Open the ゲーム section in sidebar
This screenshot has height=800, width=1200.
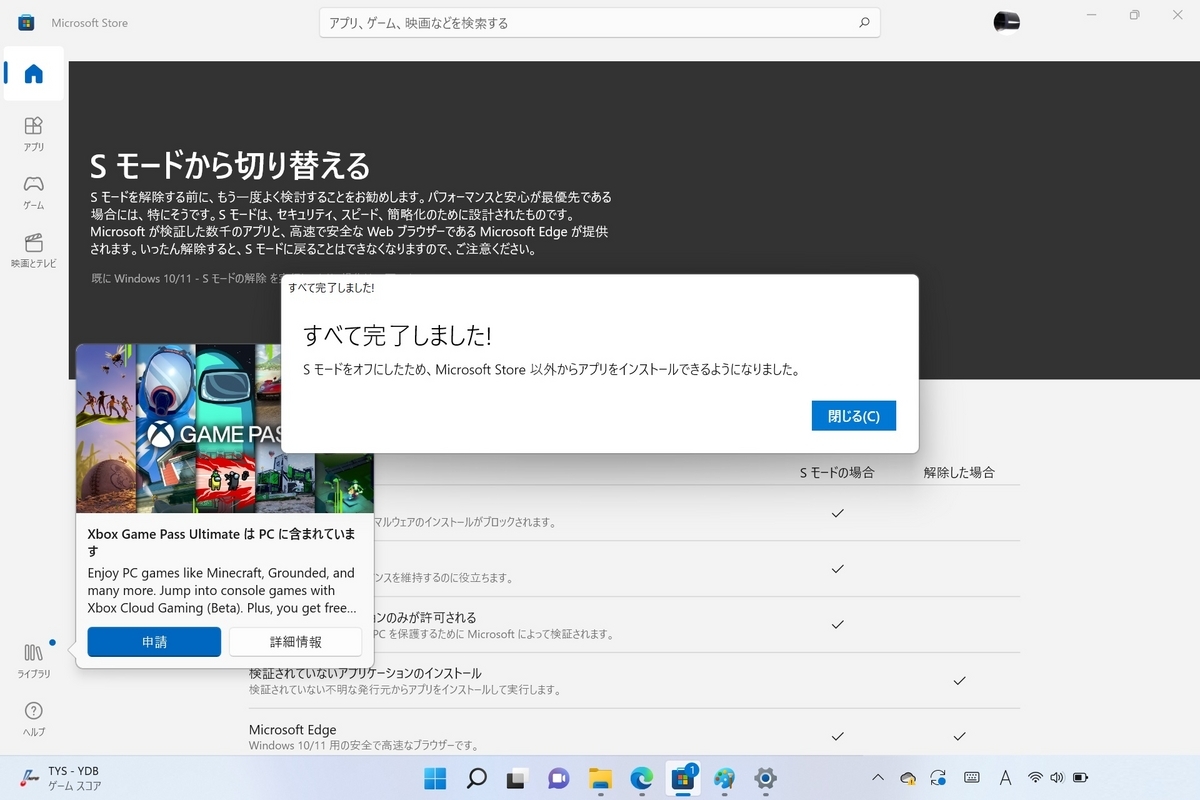pos(34,190)
